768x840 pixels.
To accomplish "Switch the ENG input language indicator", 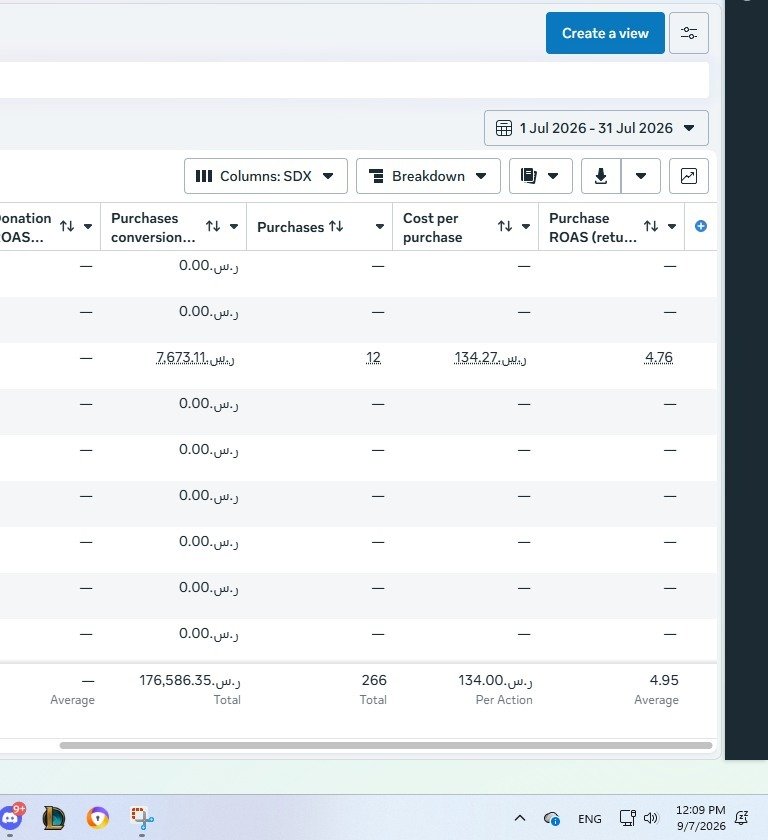I will coord(590,819).
